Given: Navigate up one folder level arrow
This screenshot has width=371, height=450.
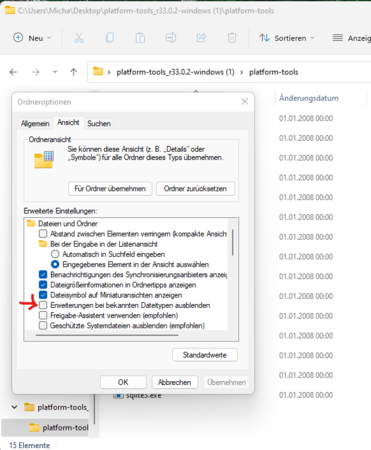Looking at the screenshot, I should coord(74,72).
